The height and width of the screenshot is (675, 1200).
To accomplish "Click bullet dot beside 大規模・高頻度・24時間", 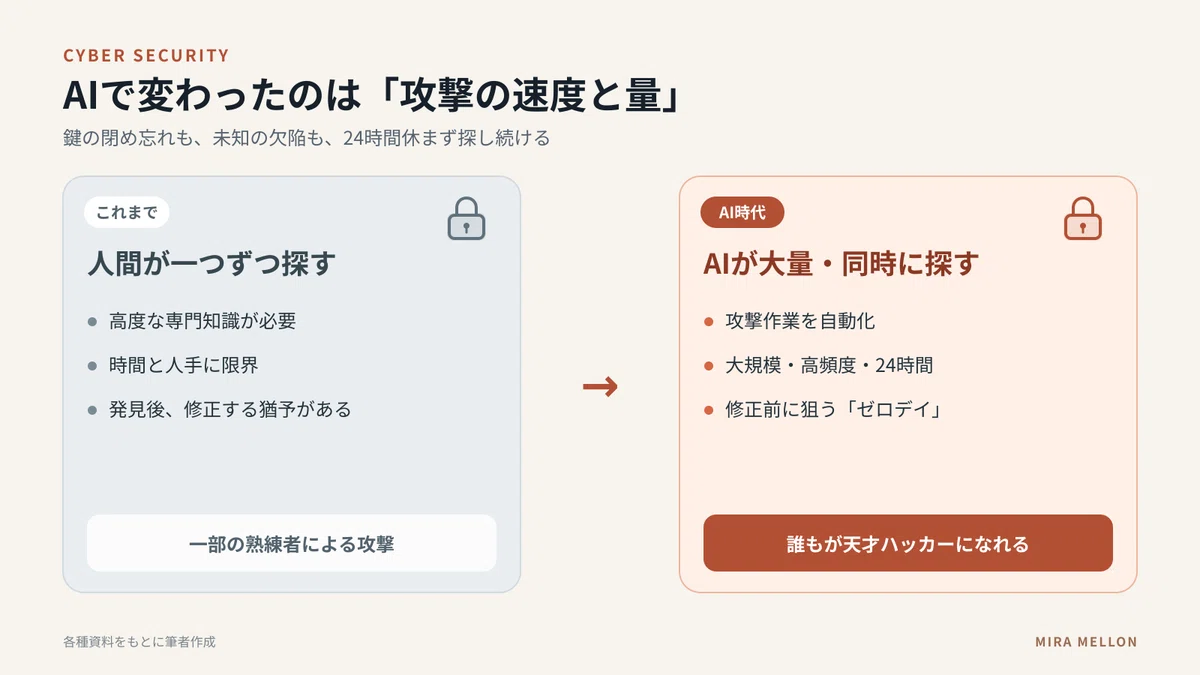I will (x=709, y=366).
